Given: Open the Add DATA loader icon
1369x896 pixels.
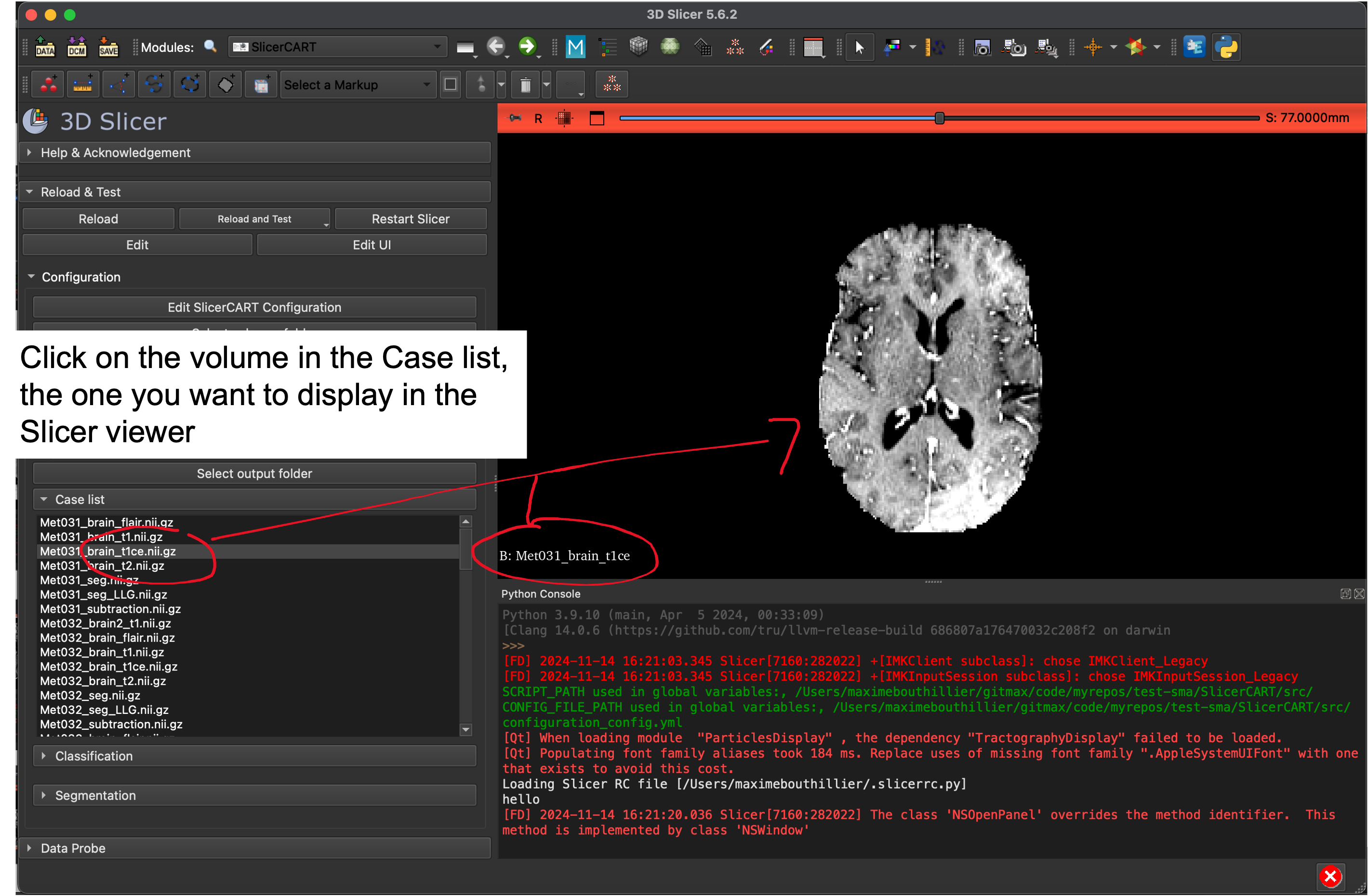Looking at the screenshot, I should click(x=45, y=47).
